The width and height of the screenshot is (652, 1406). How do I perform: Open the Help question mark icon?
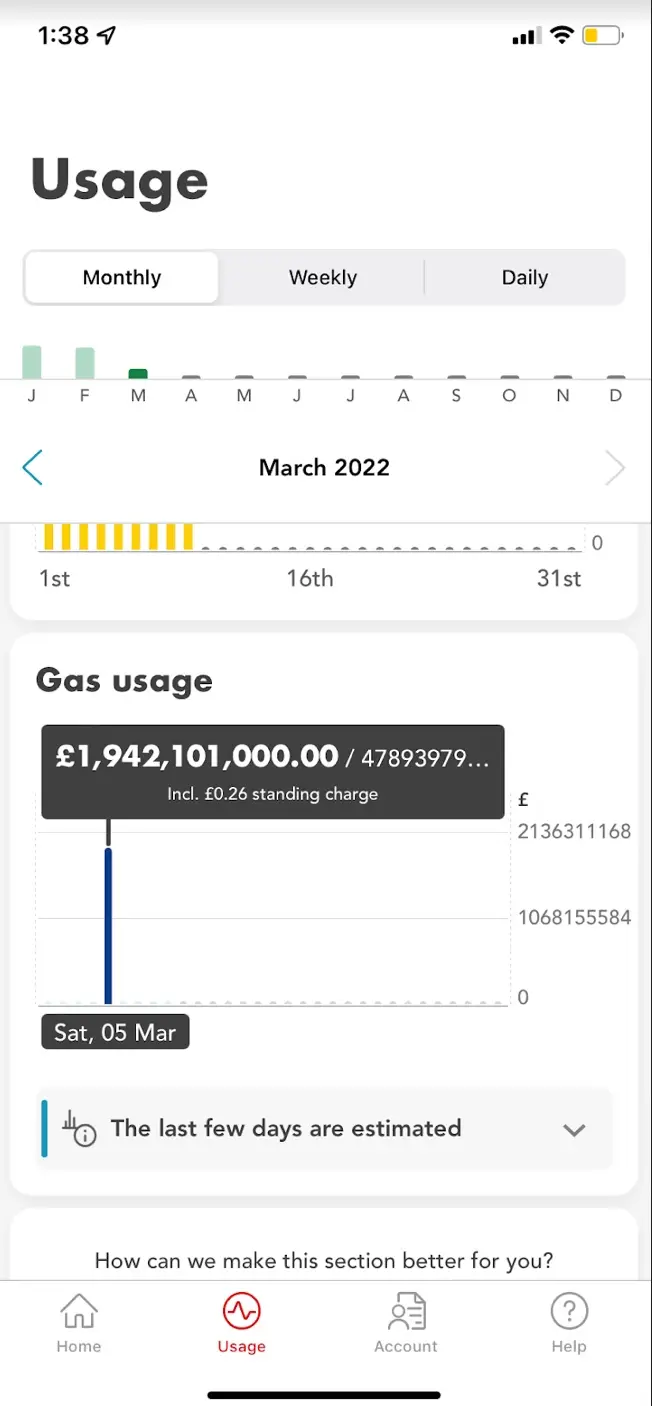[x=569, y=1310]
